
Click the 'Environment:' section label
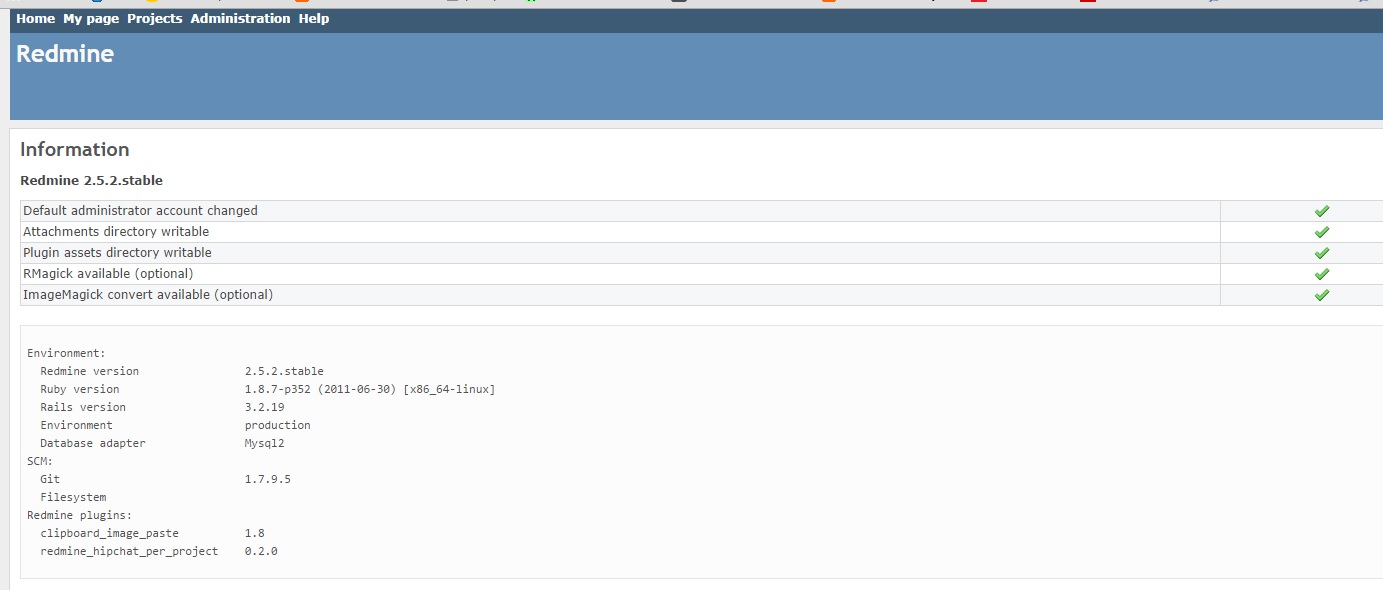(66, 353)
